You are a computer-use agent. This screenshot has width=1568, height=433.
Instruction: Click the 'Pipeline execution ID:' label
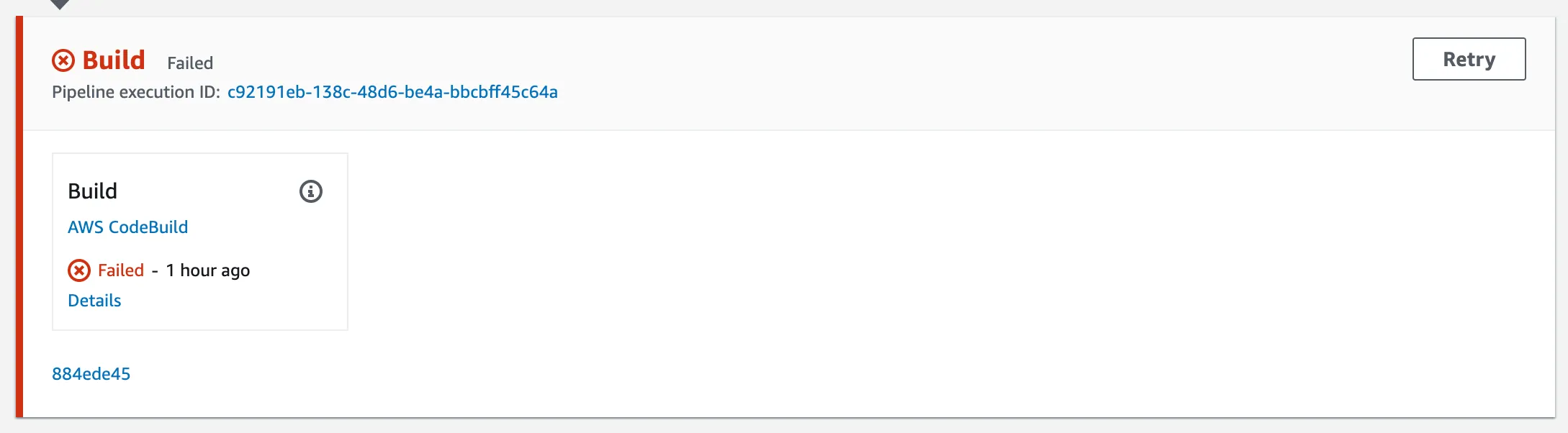(136, 92)
